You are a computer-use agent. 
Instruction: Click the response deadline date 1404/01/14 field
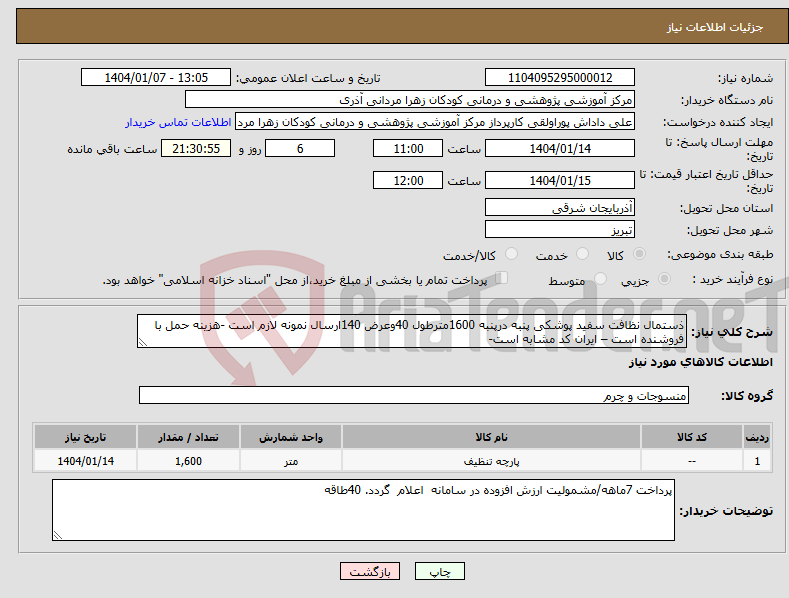coord(560,148)
